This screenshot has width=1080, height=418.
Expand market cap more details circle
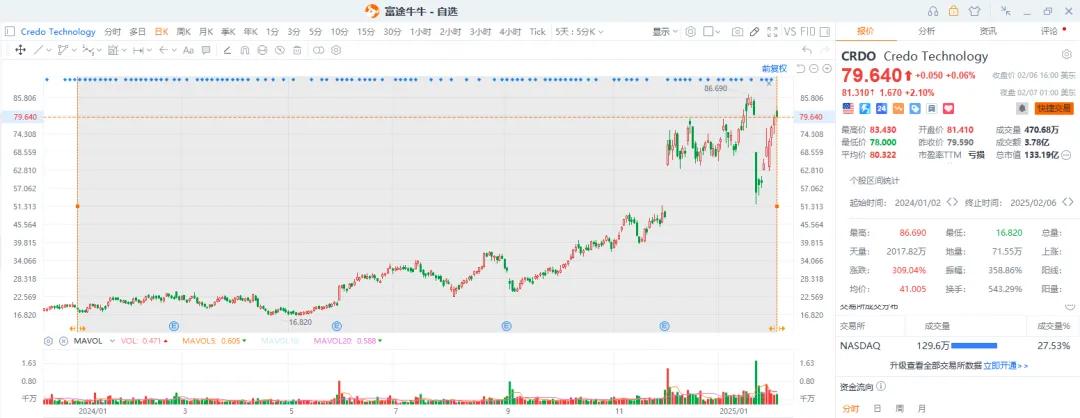[1067, 155]
